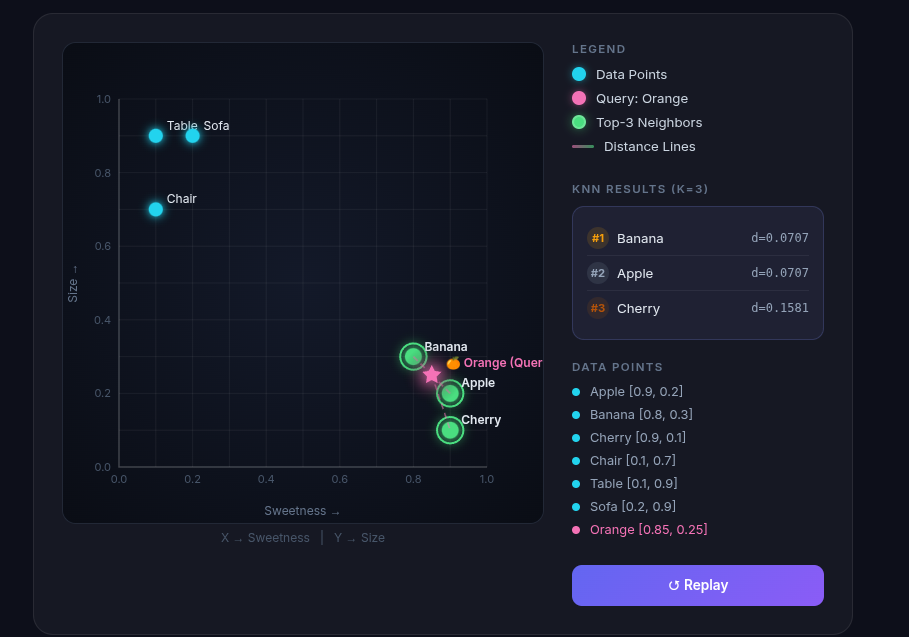The width and height of the screenshot is (909, 637).
Task: Click the green Top-3 Neighbors legend swatch
Action: point(579,122)
